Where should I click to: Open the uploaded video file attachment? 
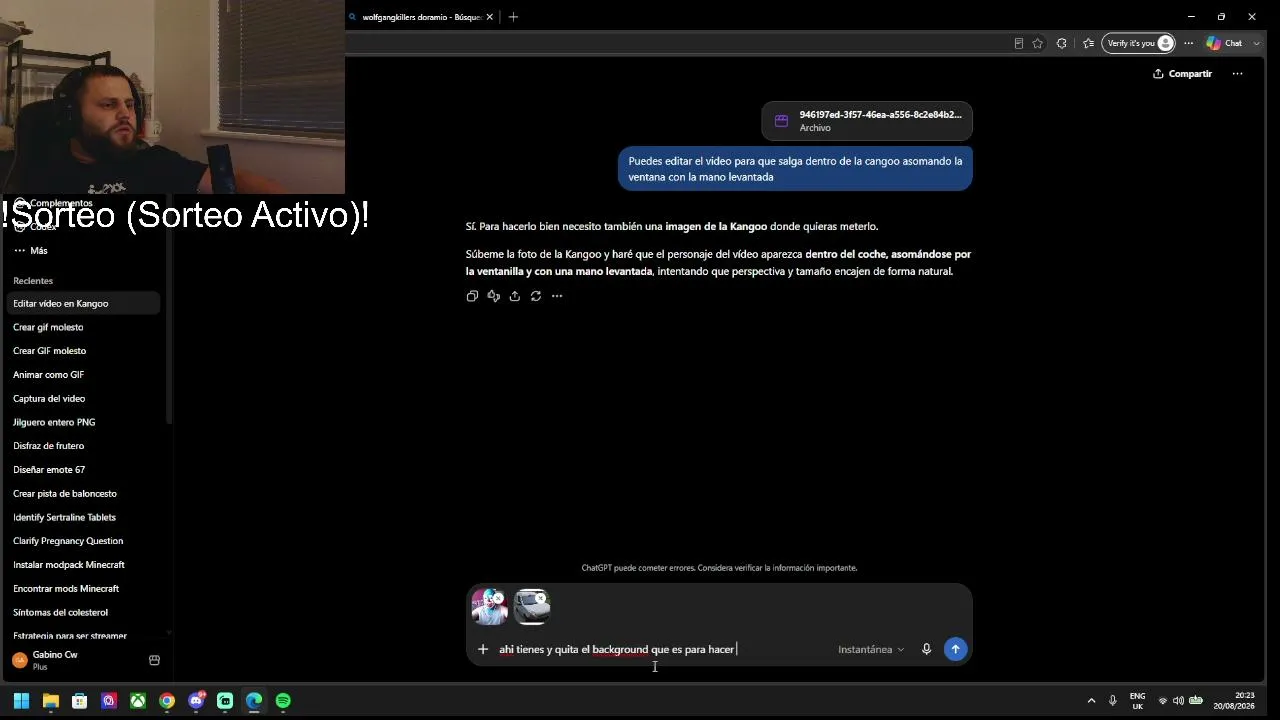click(x=867, y=121)
